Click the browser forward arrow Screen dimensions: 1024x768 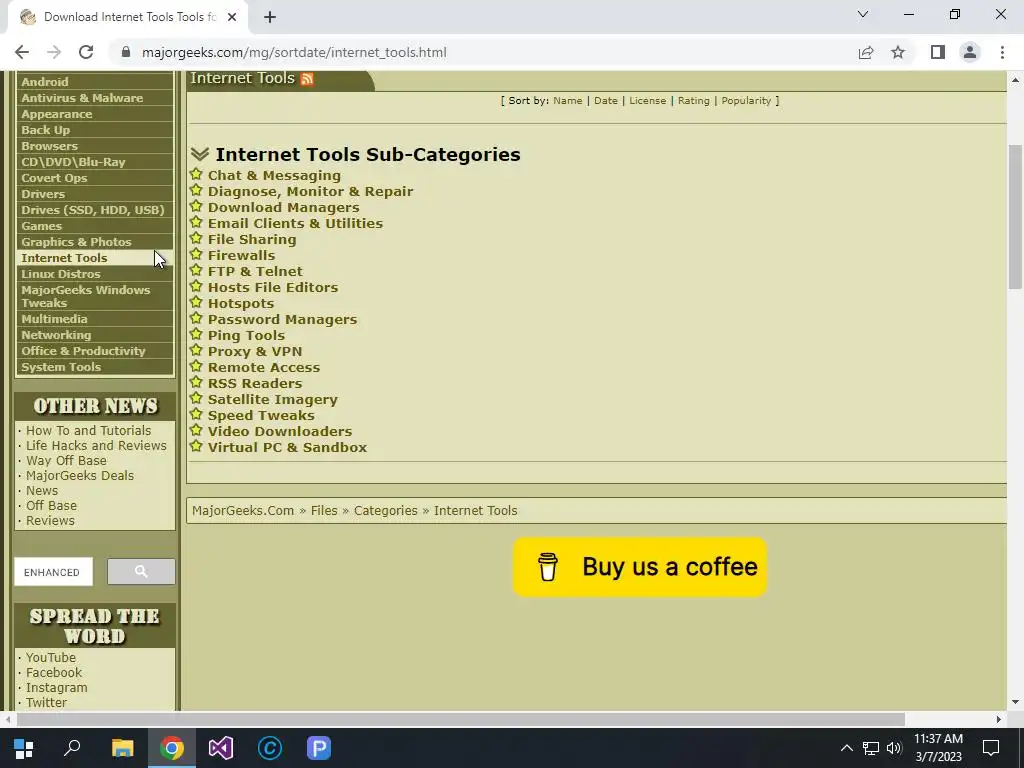pos(54,52)
